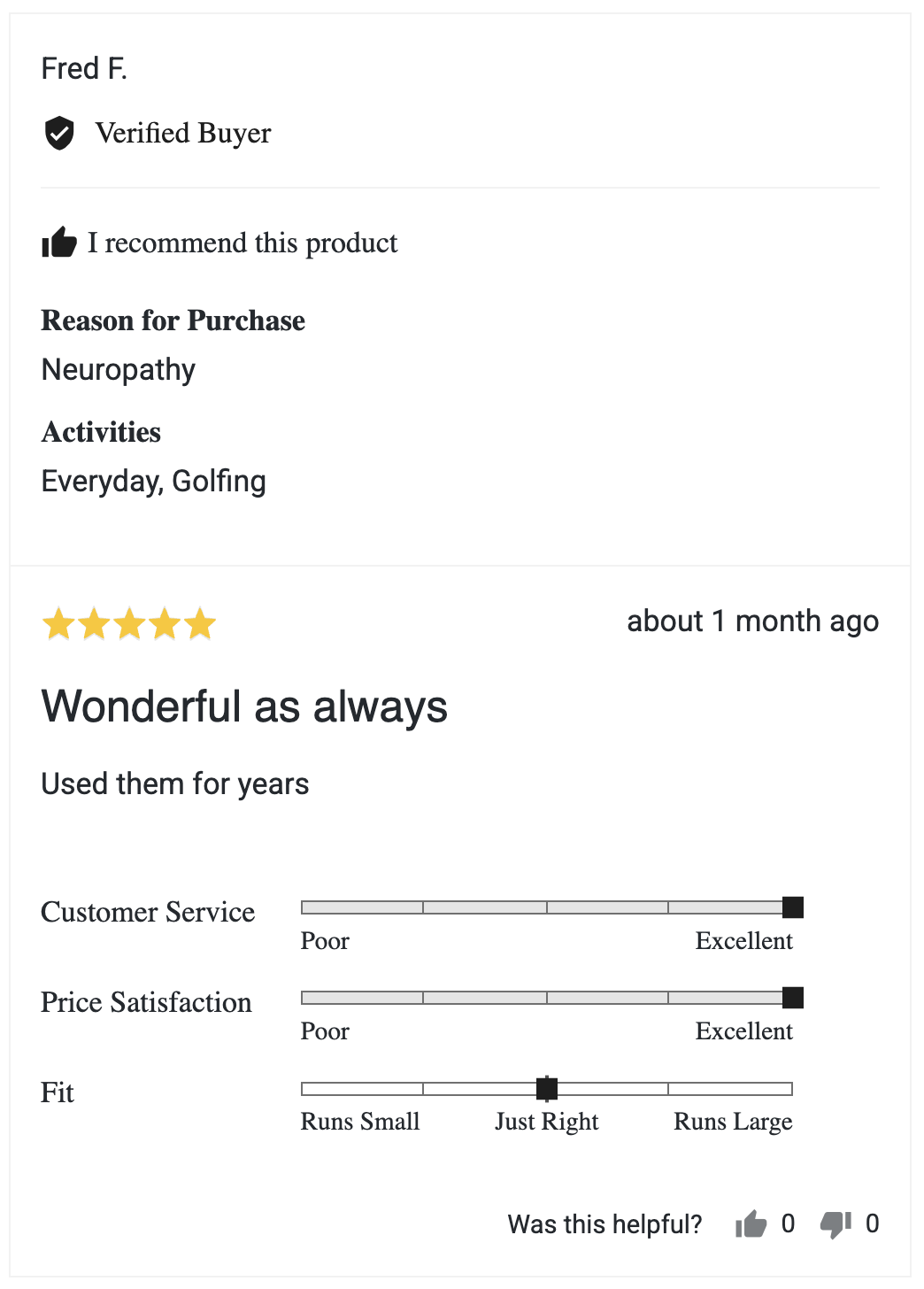Click the Verified Buyer shield badge icon

tap(59, 134)
